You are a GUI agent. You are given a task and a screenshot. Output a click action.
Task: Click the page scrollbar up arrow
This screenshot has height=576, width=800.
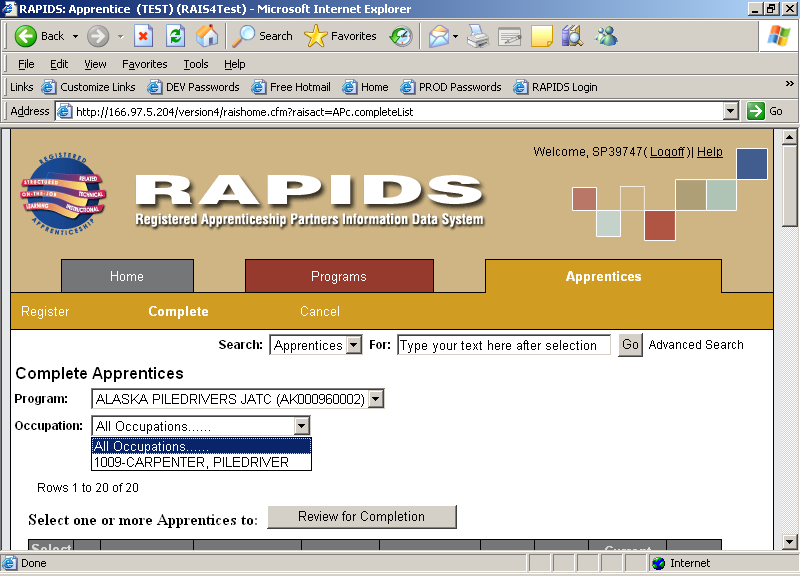[789, 137]
